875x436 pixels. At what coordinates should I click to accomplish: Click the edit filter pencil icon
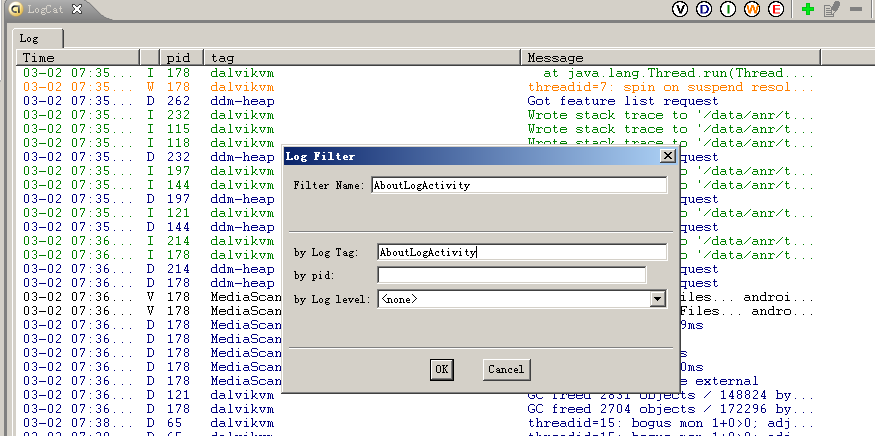(831, 9)
